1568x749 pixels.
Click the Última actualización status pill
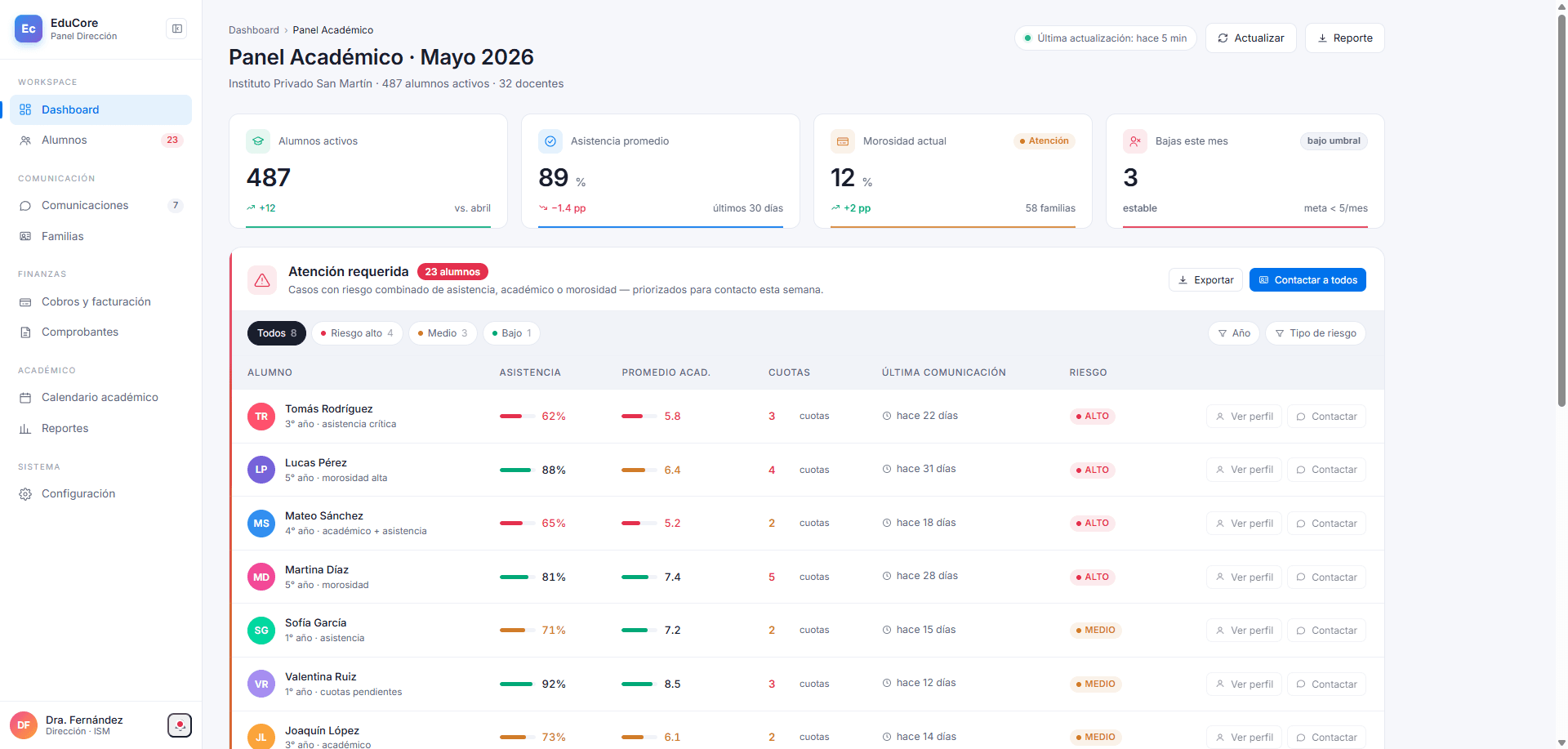(x=1106, y=38)
